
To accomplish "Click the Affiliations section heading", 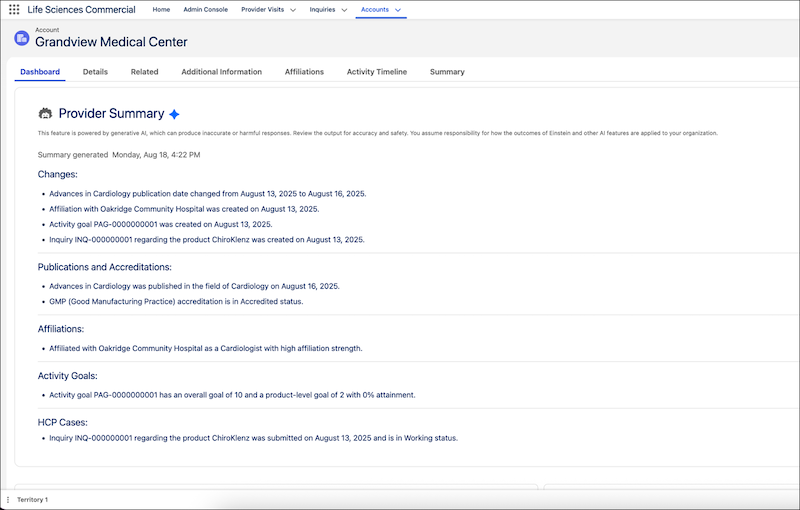I will [x=61, y=329].
